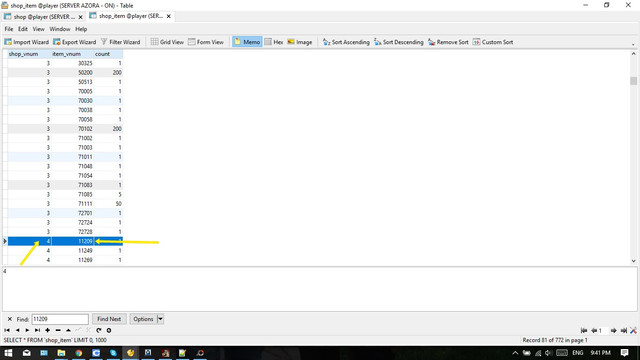Open the Import Wizard
Image resolution: width=640 pixels, height=360 pixels.
[x=27, y=42]
